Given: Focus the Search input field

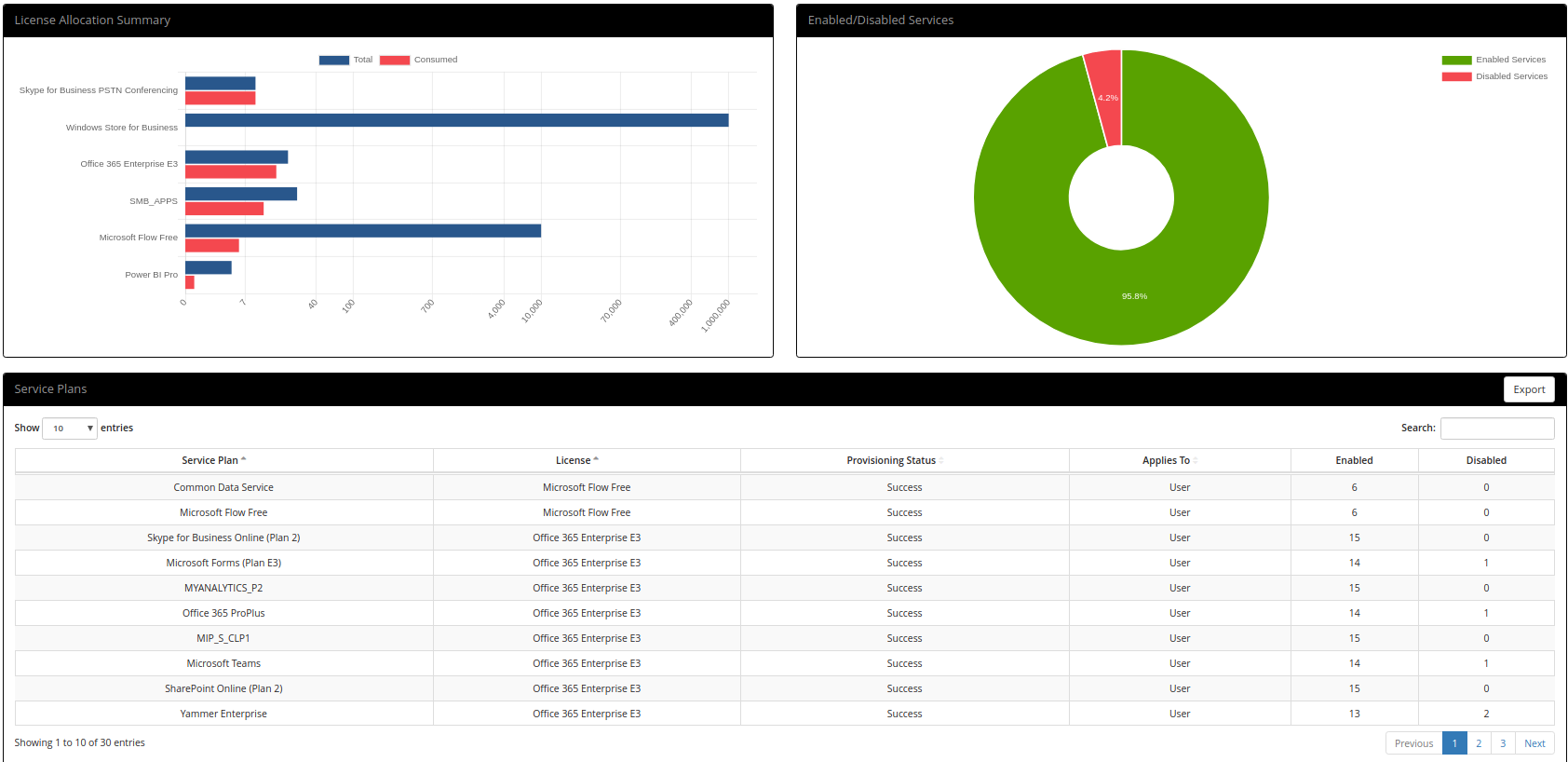Looking at the screenshot, I should tap(1497, 429).
